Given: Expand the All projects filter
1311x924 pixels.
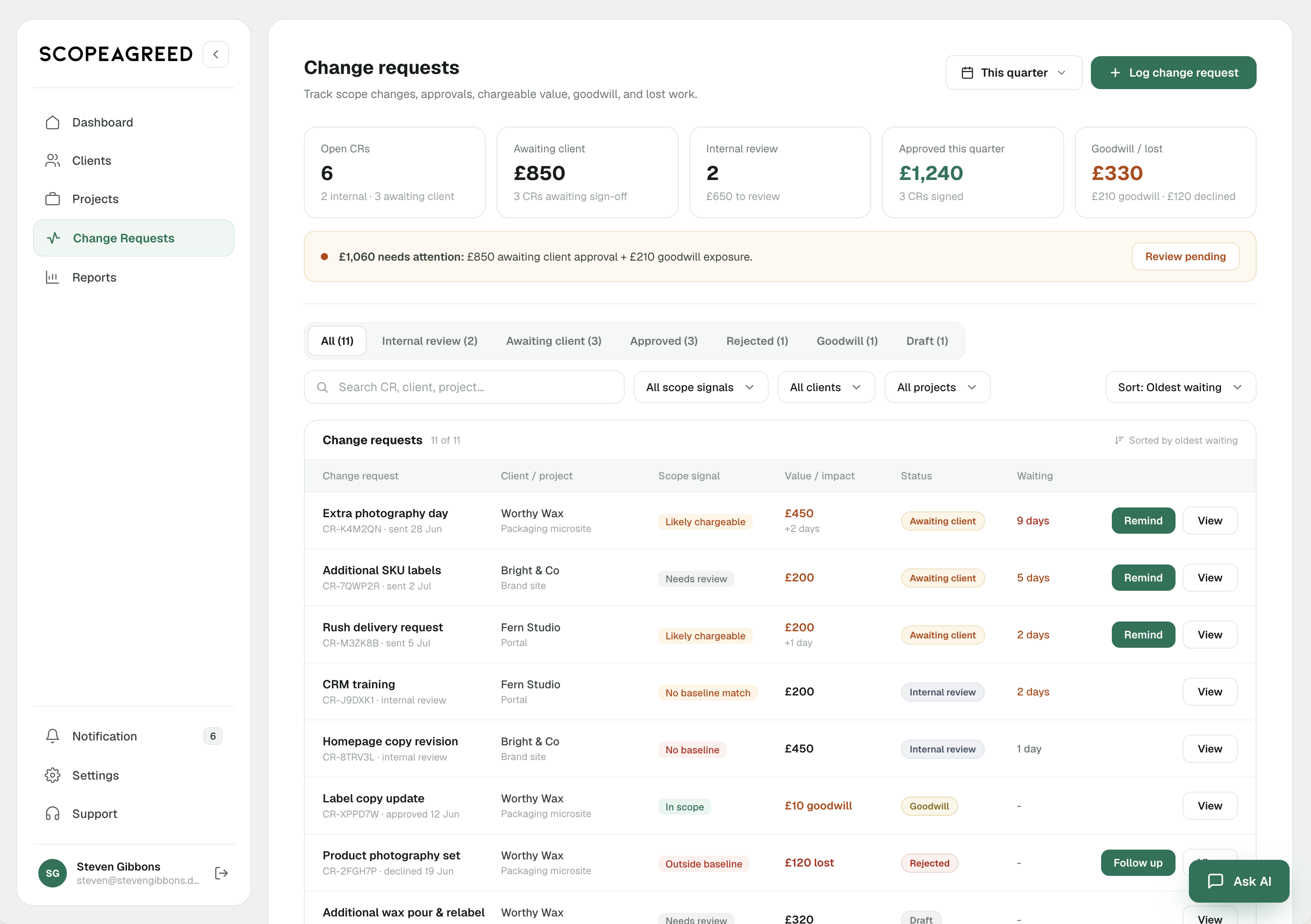Looking at the screenshot, I should pos(937,387).
